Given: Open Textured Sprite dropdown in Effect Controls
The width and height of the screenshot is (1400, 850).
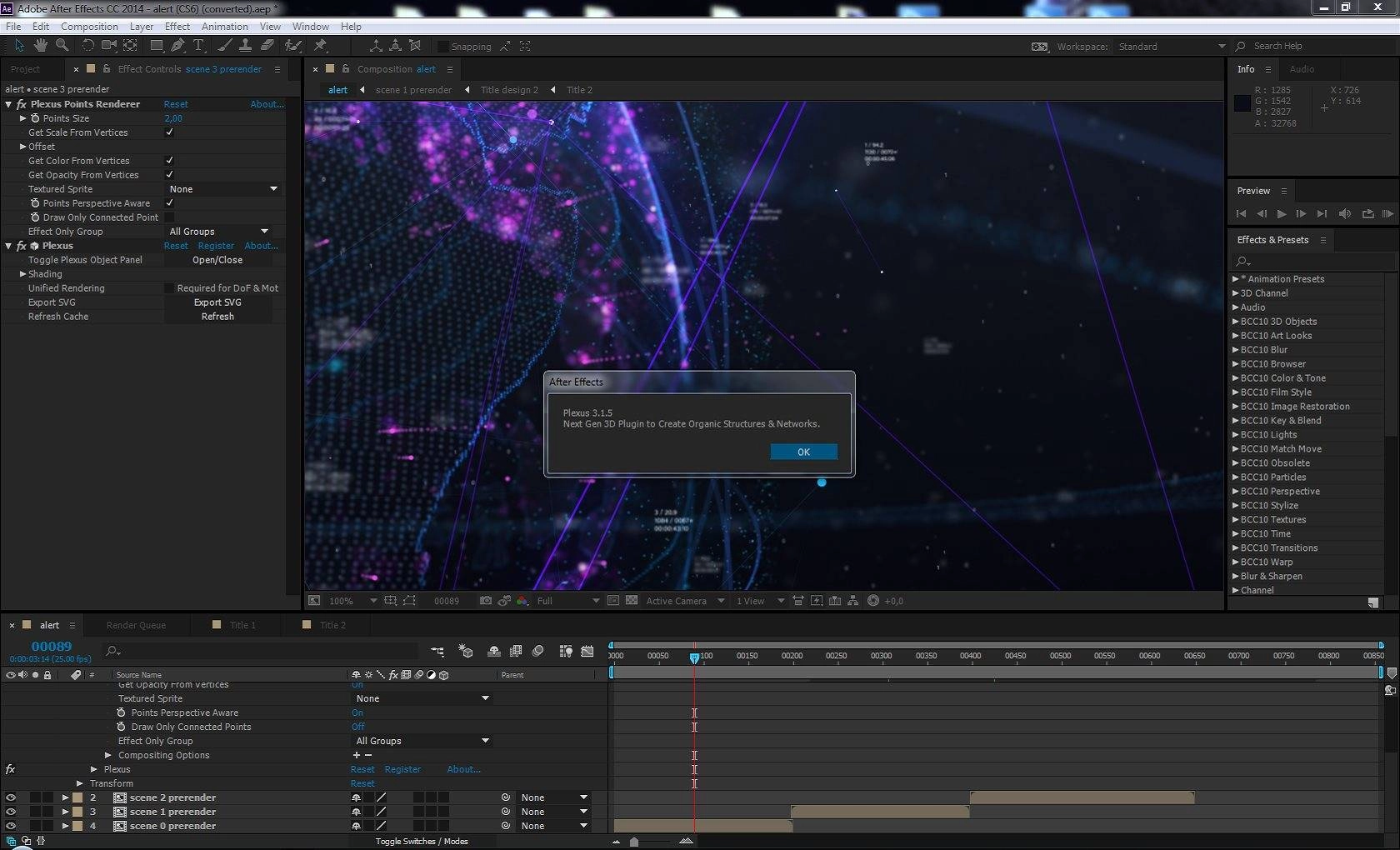Looking at the screenshot, I should tap(223, 189).
